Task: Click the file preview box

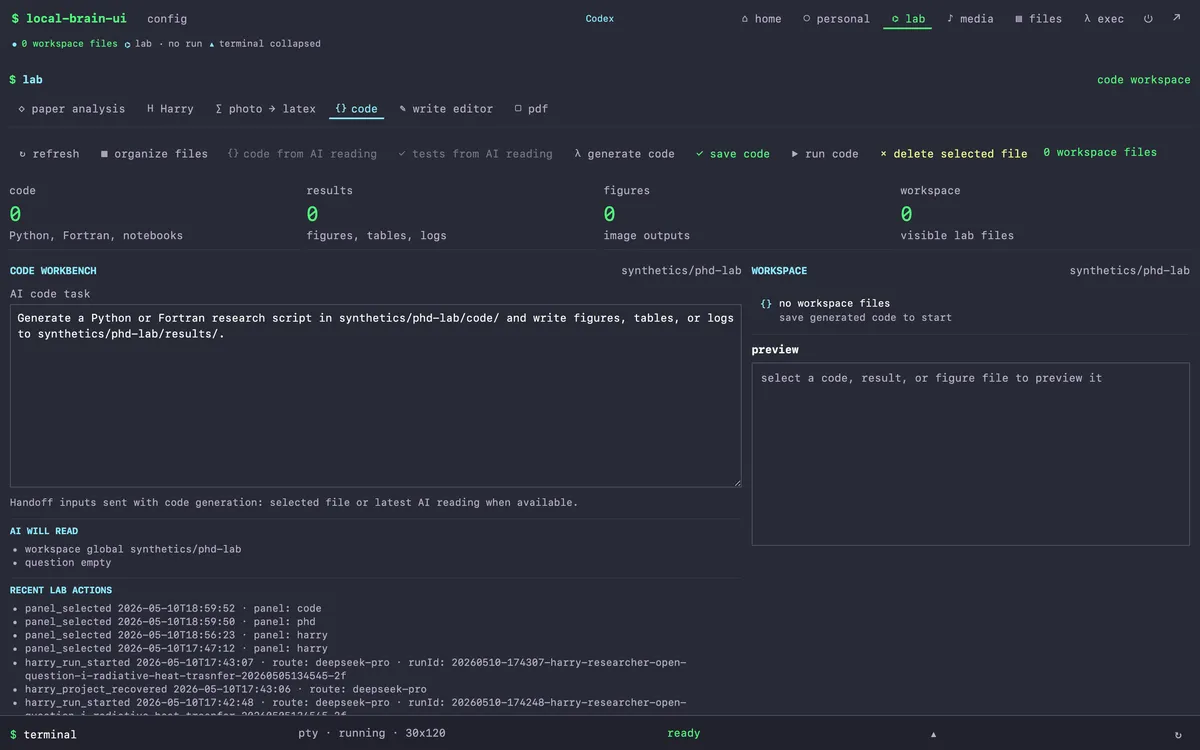Action: click(971, 454)
